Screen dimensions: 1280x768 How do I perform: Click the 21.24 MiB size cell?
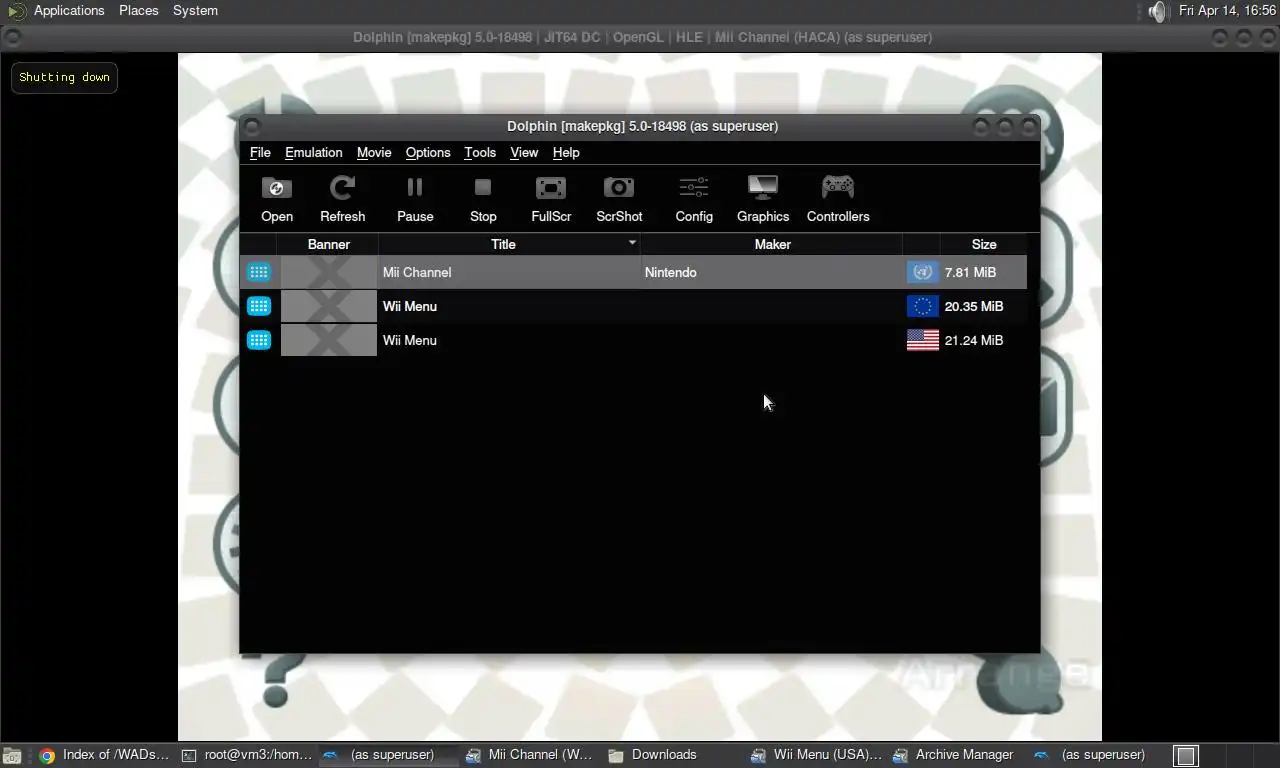pos(974,340)
